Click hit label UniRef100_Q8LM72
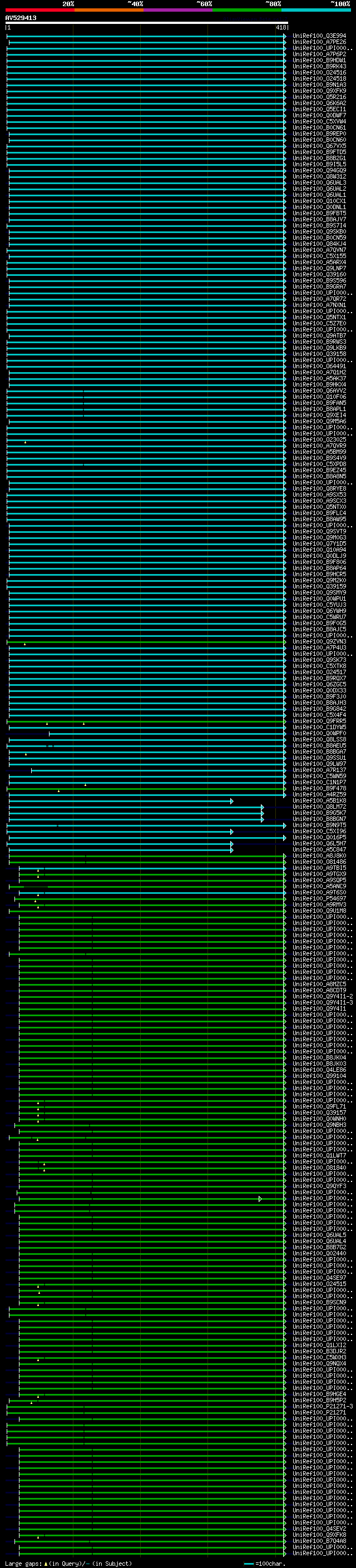The image size is (356, 1568). pos(319,807)
